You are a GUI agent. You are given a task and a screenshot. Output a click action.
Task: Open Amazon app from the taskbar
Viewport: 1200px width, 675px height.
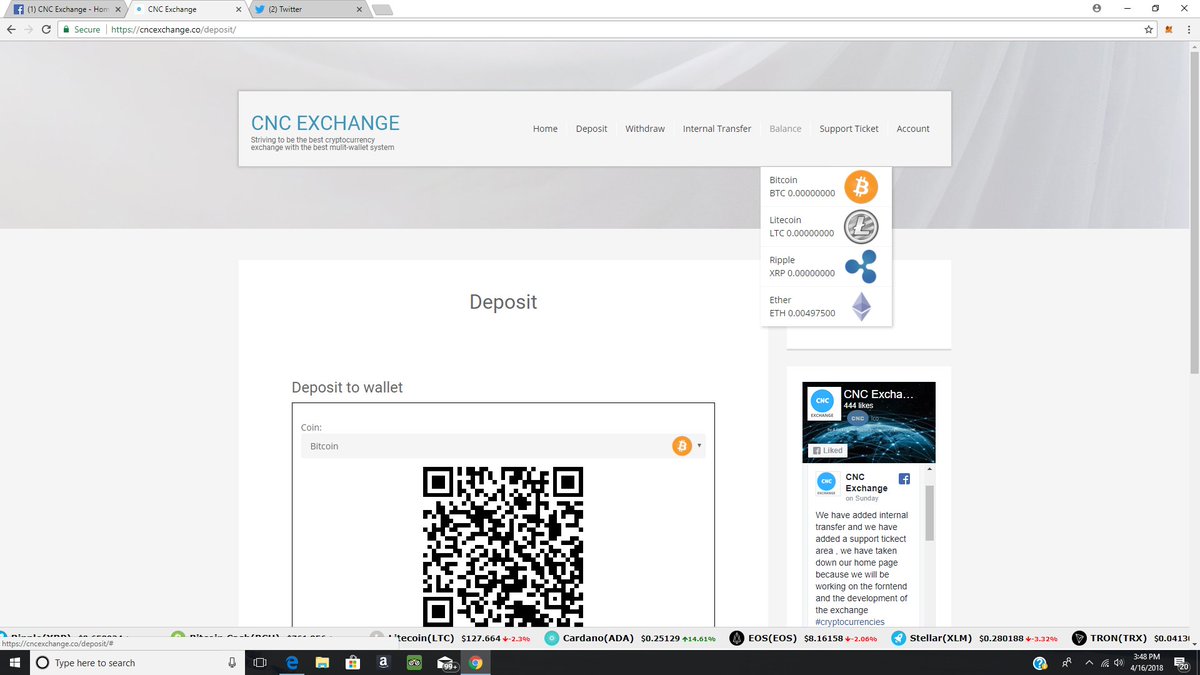pyautogui.click(x=383, y=663)
